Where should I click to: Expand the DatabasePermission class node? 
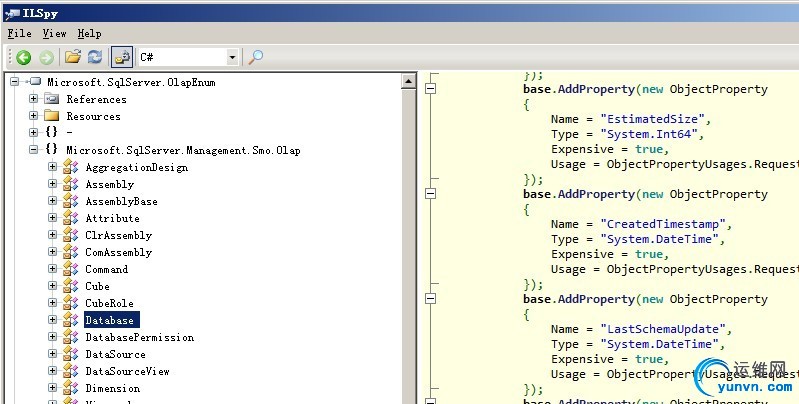(52, 336)
